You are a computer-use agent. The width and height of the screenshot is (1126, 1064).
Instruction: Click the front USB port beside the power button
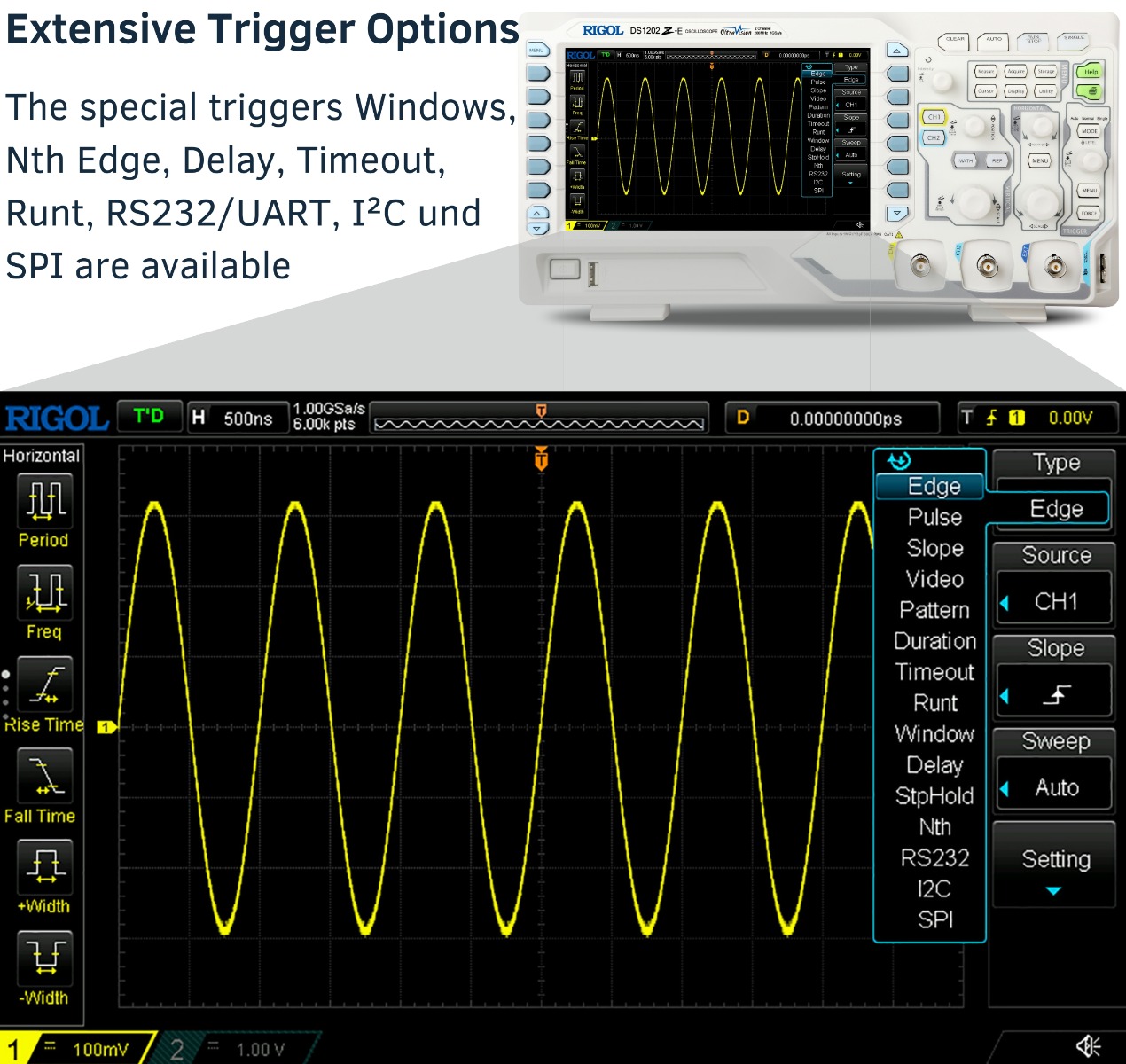pyautogui.click(x=593, y=274)
